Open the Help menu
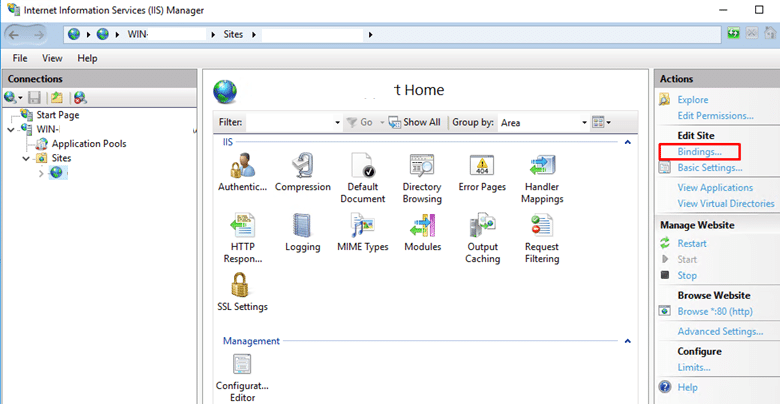The width and height of the screenshot is (780, 404). [87, 58]
